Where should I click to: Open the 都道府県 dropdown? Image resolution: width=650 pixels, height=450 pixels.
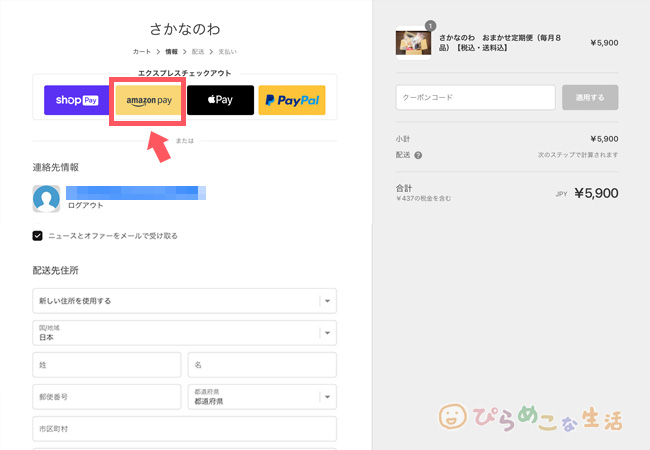tap(262, 397)
